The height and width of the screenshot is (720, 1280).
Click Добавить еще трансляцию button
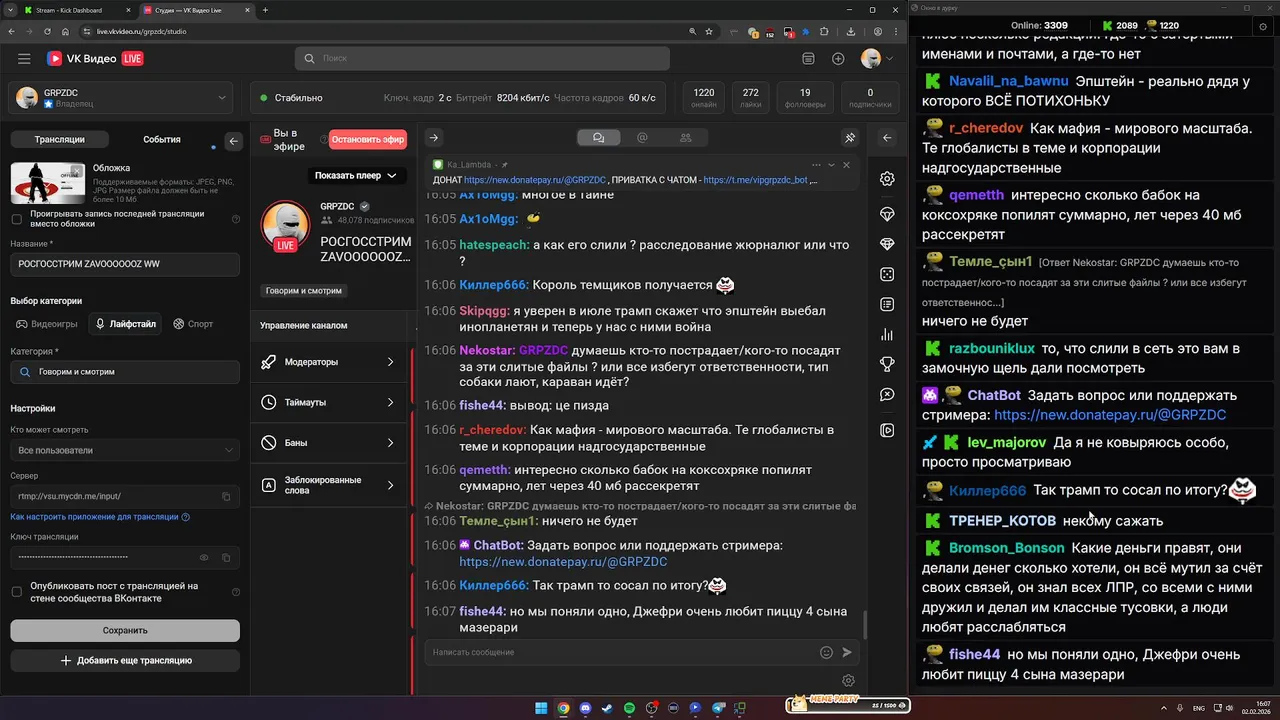(x=125, y=660)
